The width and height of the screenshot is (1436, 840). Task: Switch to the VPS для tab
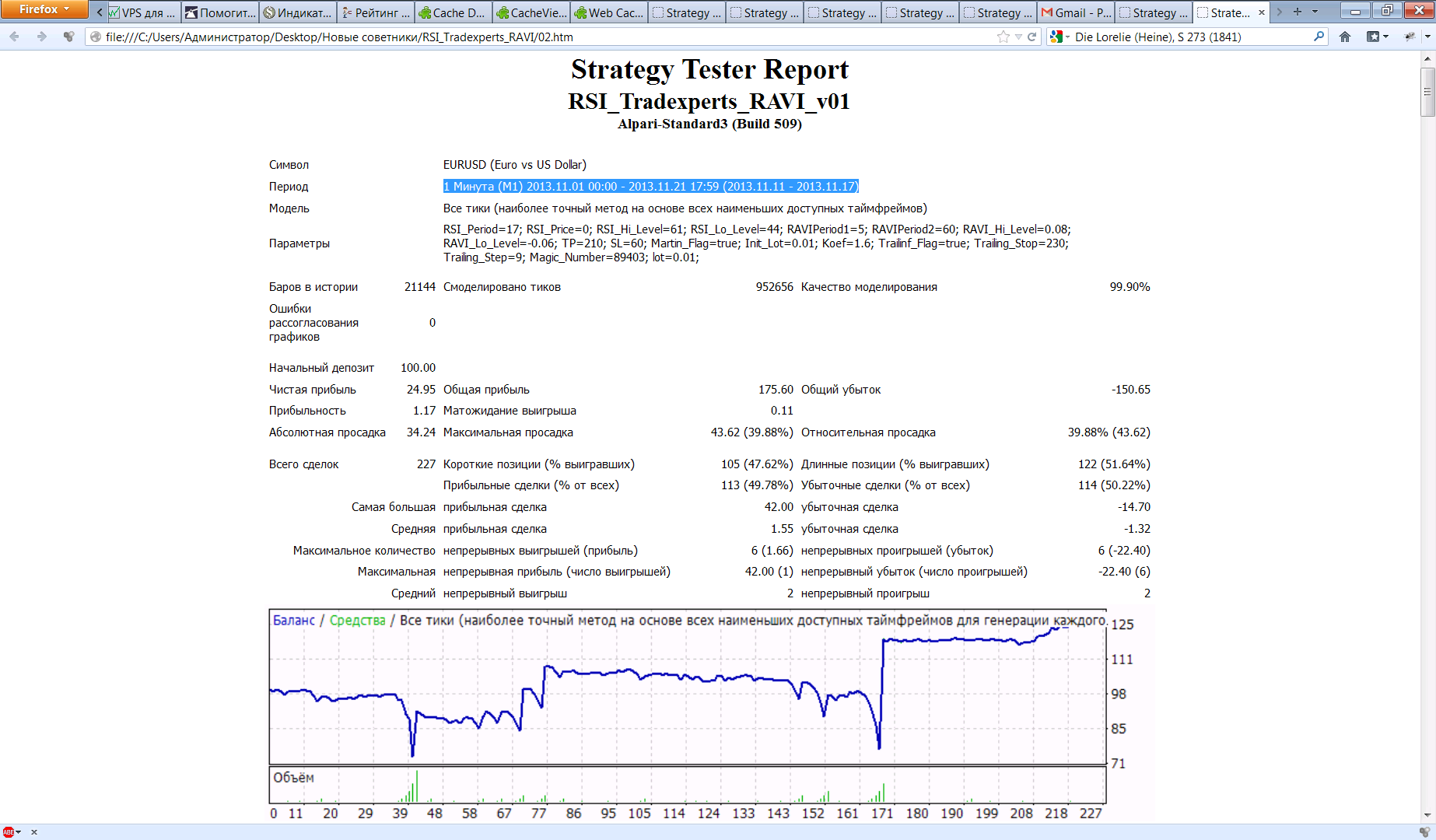click(142, 12)
